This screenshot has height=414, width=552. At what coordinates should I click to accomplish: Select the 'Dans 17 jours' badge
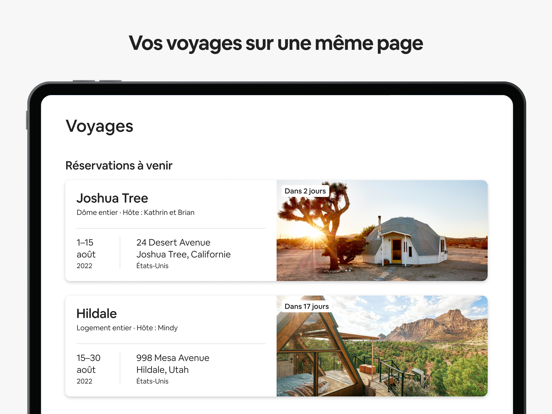pyautogui.click(x=307, y=306)
